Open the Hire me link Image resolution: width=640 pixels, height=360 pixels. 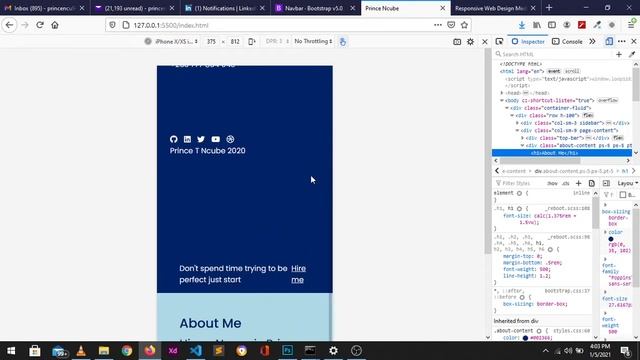click(298, 274)
